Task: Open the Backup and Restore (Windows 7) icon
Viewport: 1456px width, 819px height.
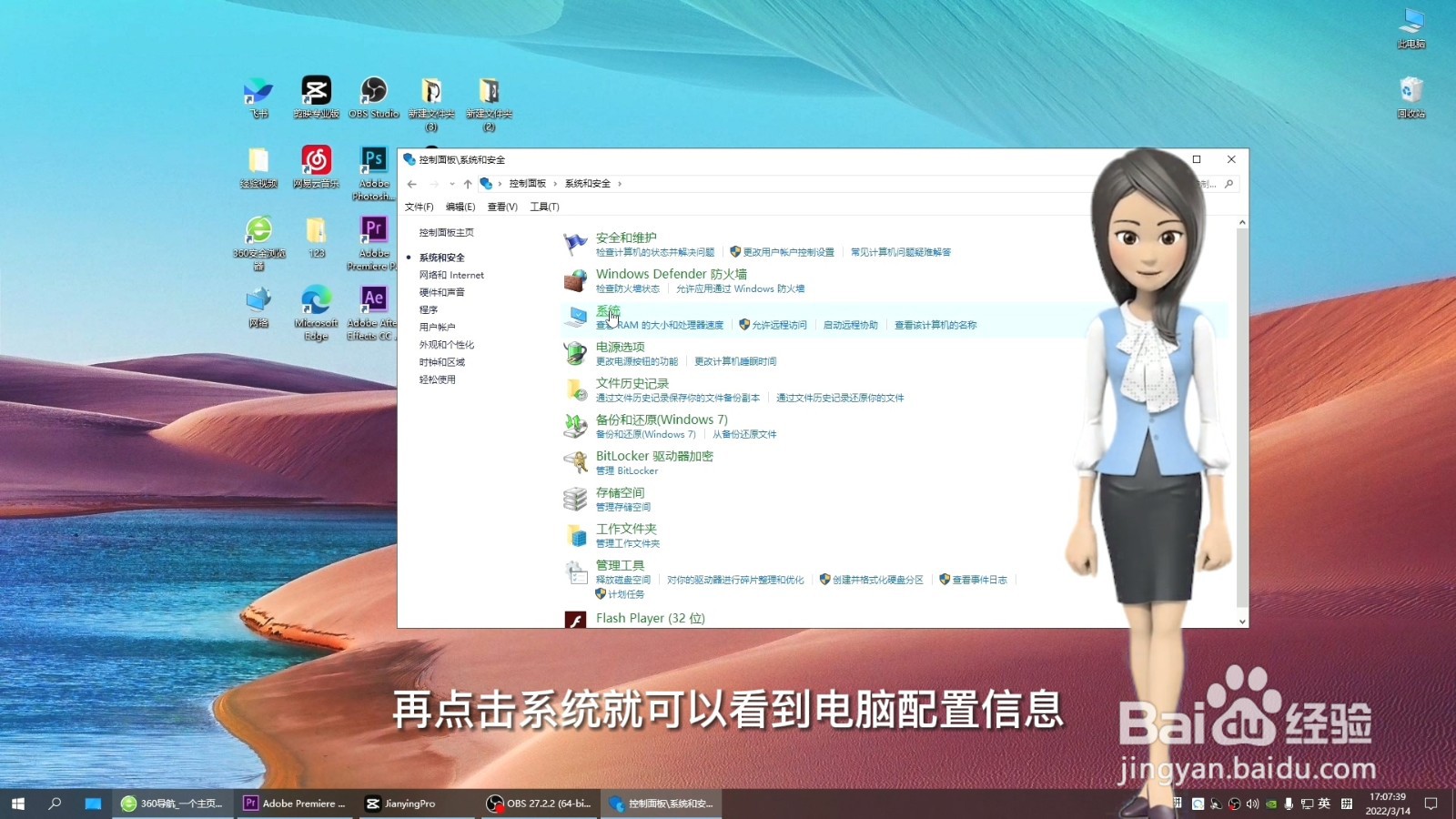Action: (575, 426)
